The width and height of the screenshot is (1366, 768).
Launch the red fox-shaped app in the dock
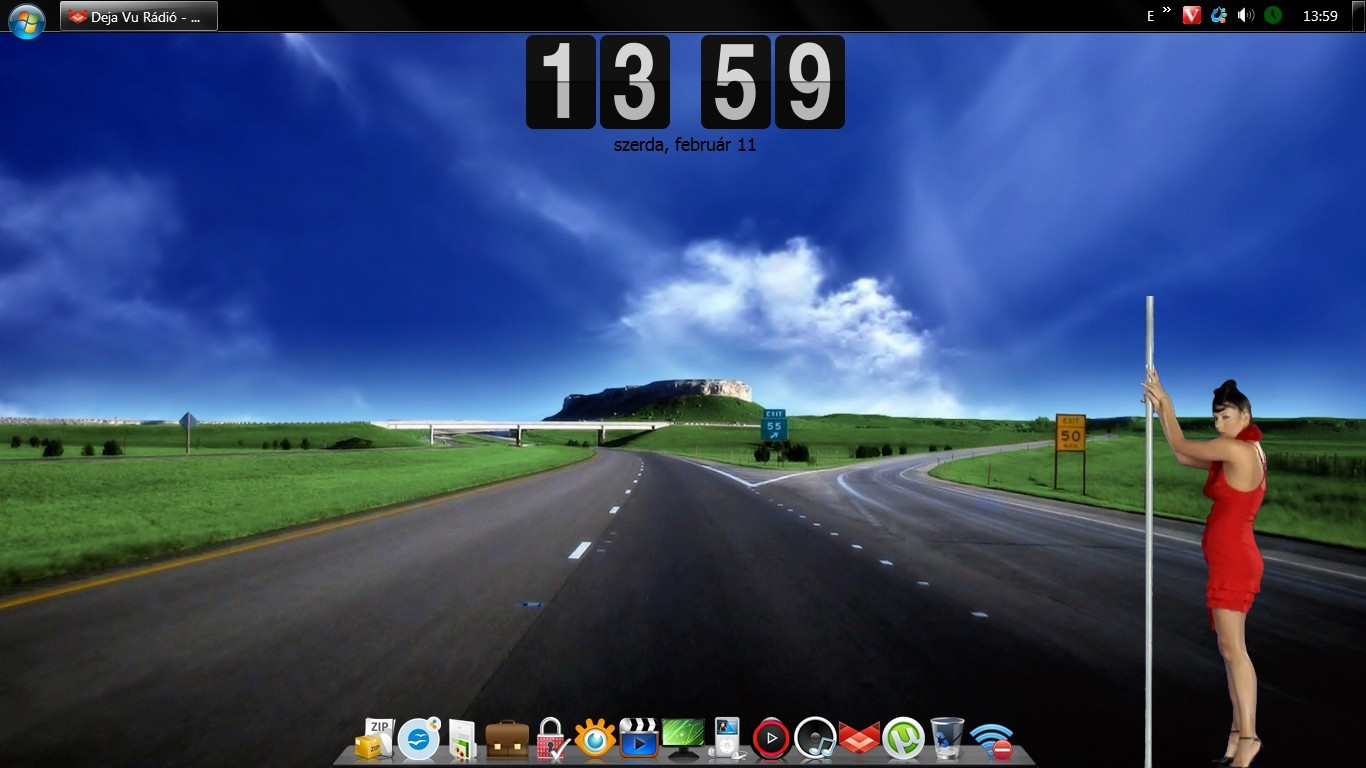click(x=859, y=740)
